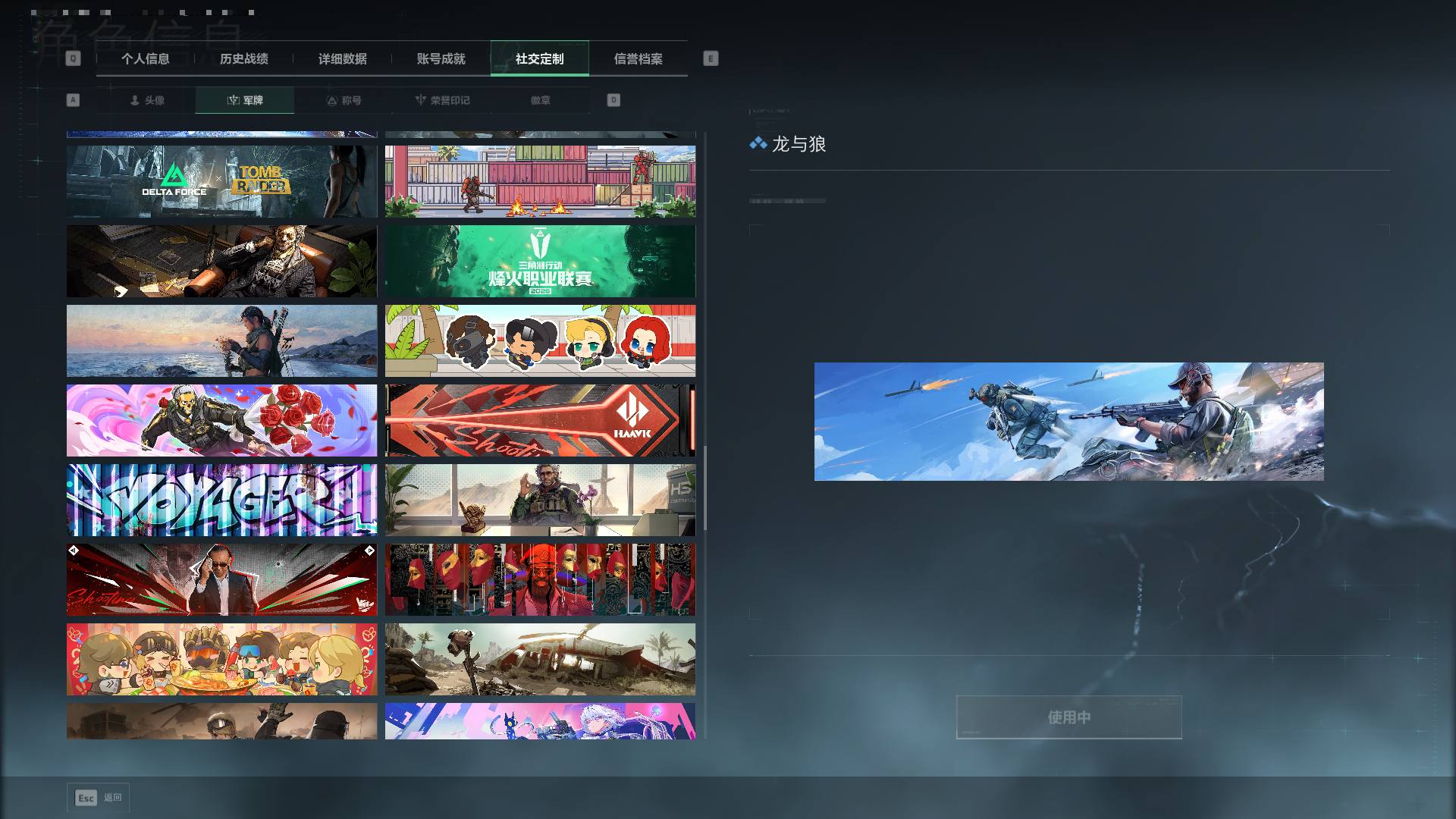Select the four chibi characters dog tag

[540, 340]
